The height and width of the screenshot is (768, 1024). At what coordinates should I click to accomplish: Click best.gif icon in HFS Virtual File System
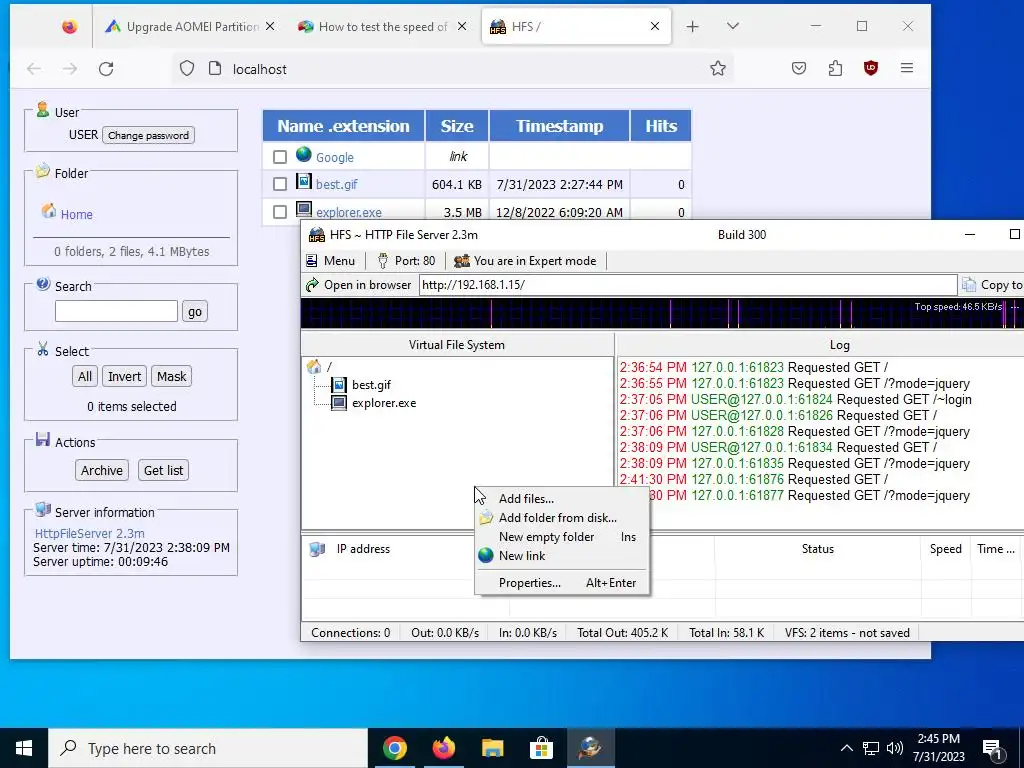339,385
